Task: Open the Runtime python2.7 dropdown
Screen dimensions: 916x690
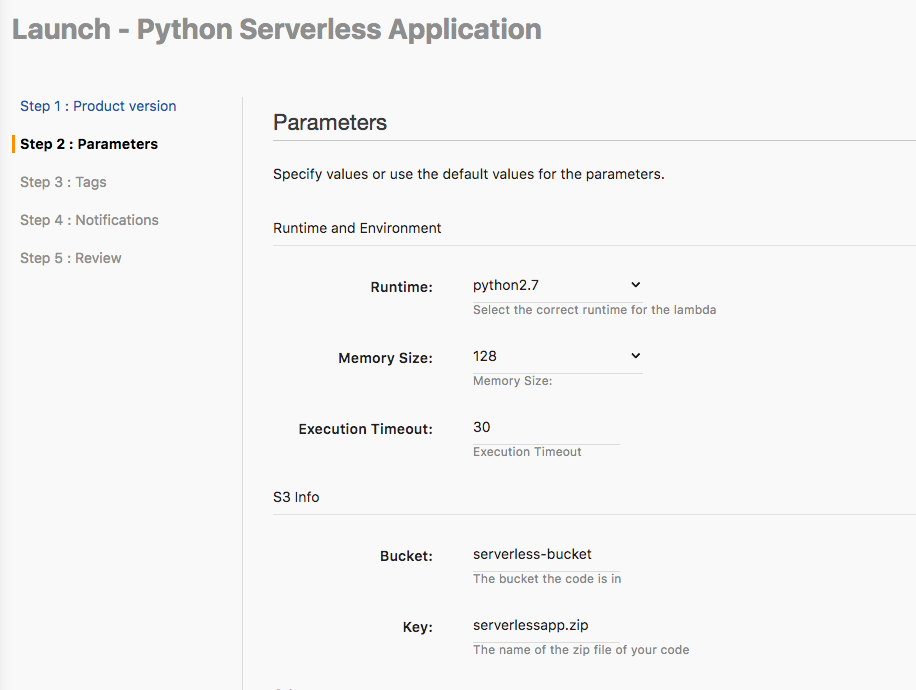Action: pyautogui.click(x=556, y=286)
